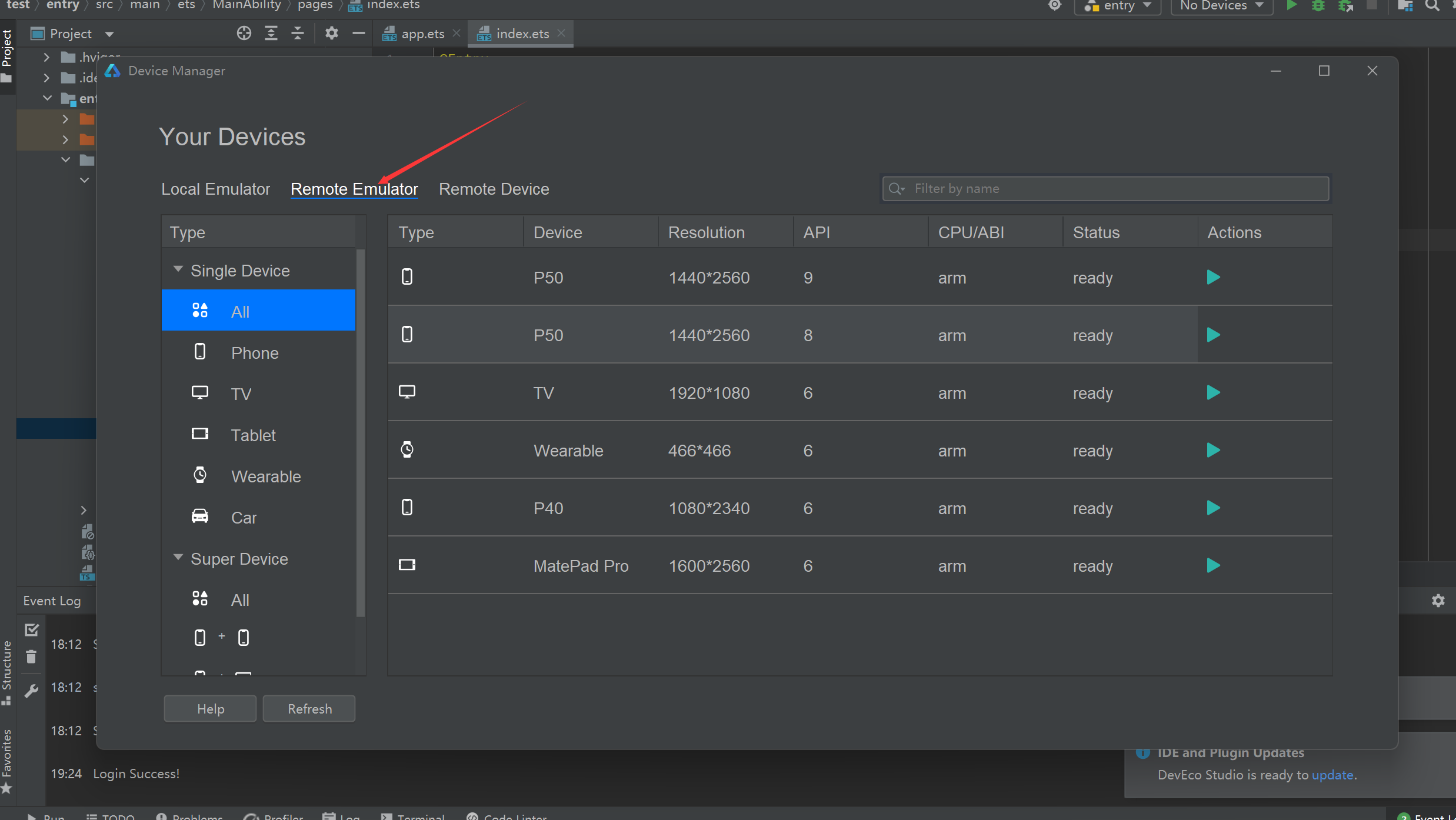Screen dimensions: 1456x820
Task: Open the No Devices dropdown
Action: click(1222, 6)
